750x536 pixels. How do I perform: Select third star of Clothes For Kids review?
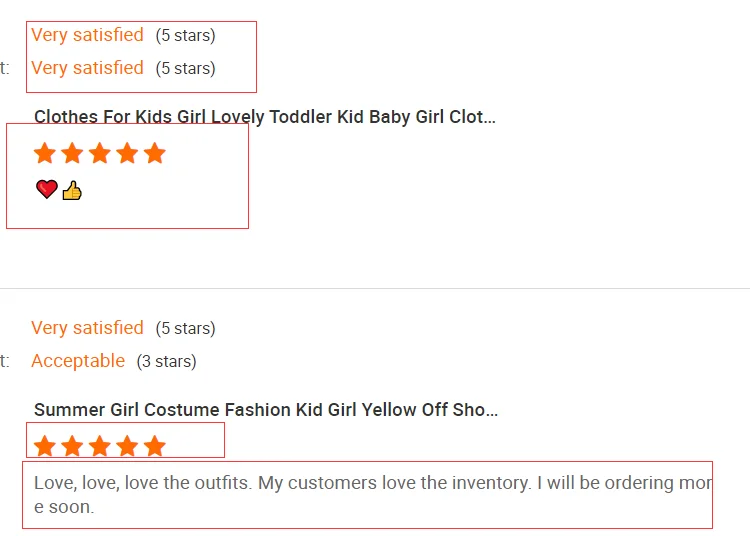99,153
